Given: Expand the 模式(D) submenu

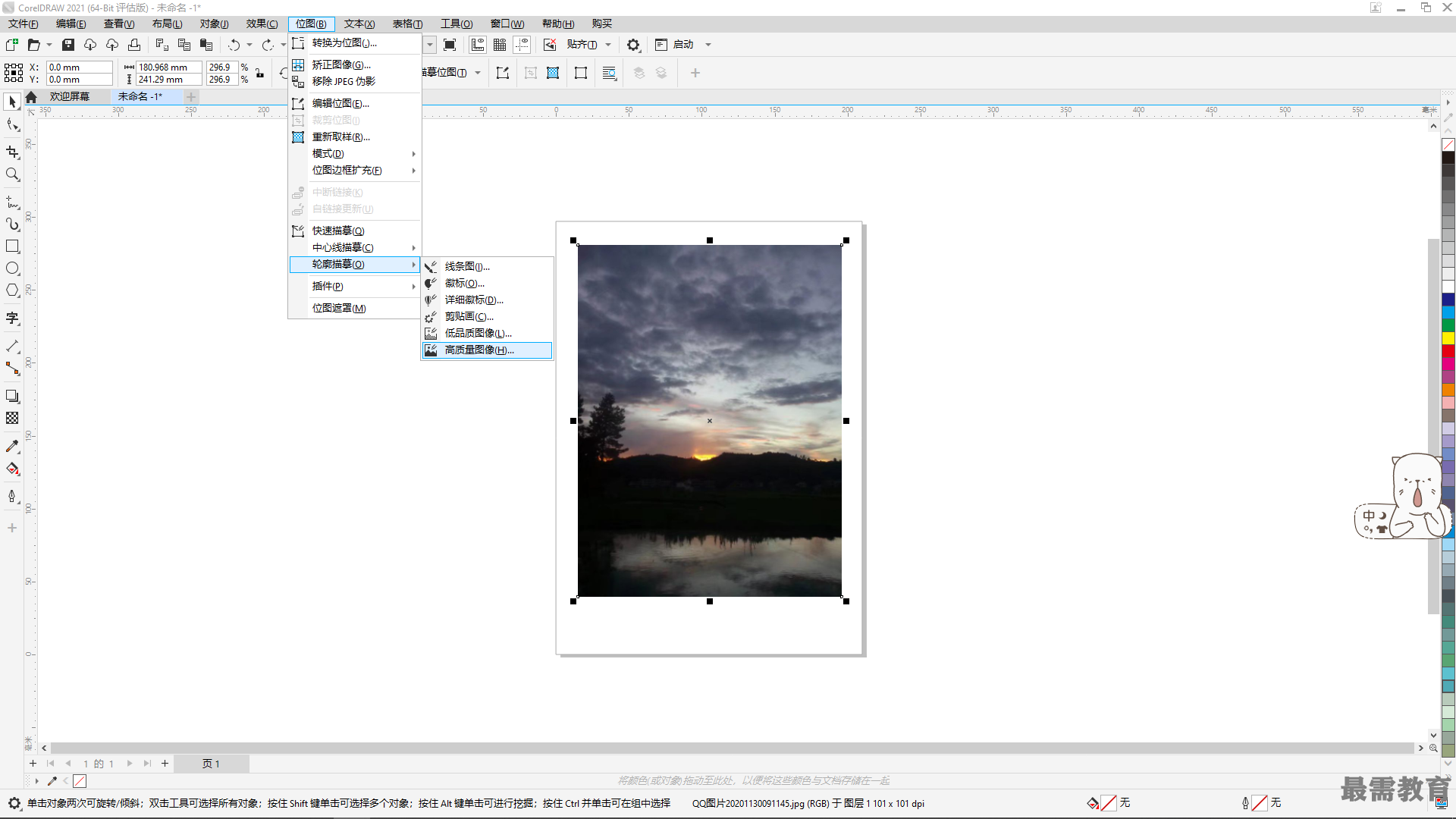Looking at the screenshot, I should pyautogui.click(x=354, y=153).
